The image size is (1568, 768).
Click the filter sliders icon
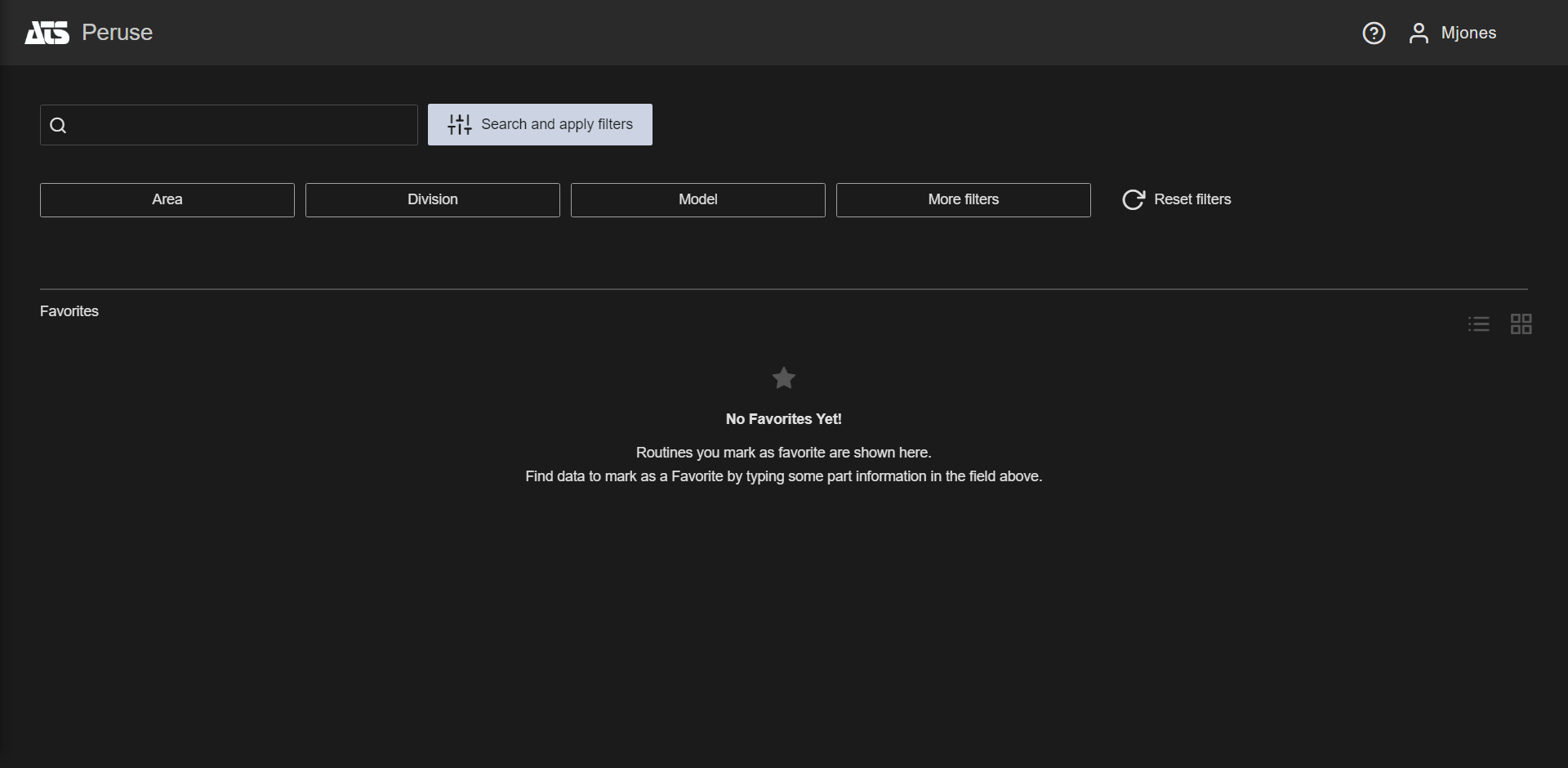coord(460,124)
